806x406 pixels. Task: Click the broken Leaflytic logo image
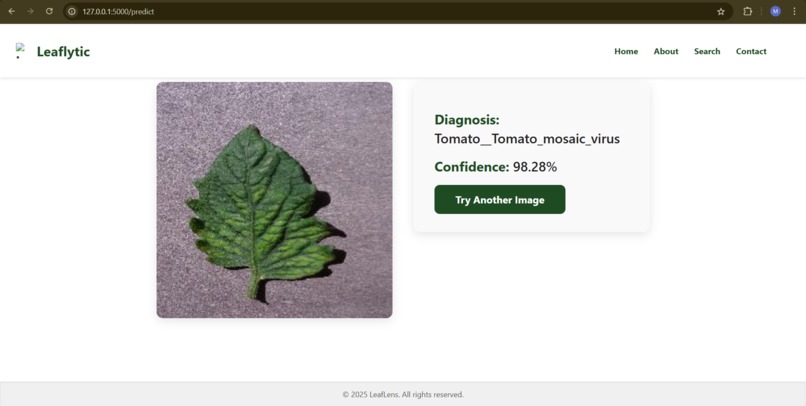pyautogui.click(x=20, y=51)
